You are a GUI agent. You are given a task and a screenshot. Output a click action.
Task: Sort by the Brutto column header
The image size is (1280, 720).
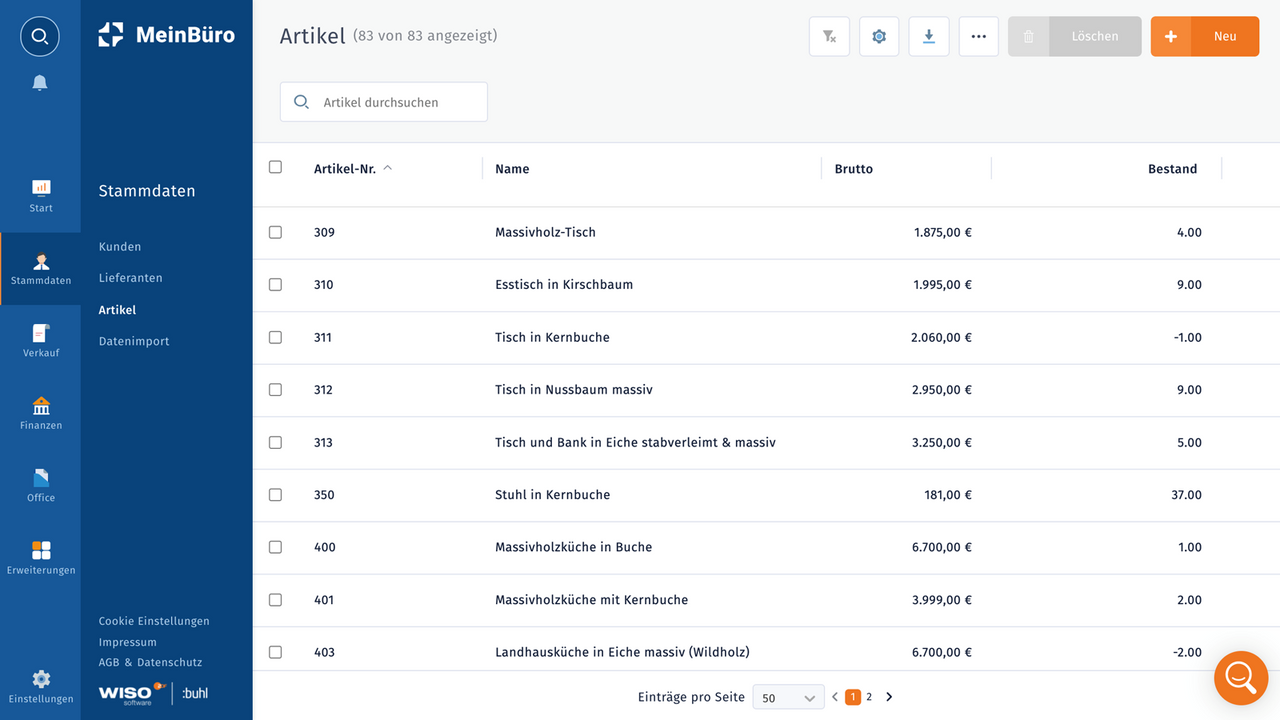[854, 169]
